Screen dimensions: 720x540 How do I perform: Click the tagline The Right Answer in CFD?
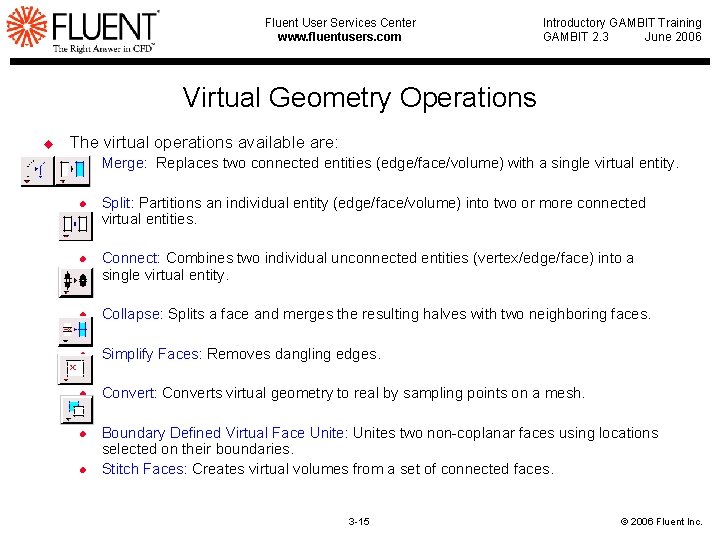[x=103, y=48]
